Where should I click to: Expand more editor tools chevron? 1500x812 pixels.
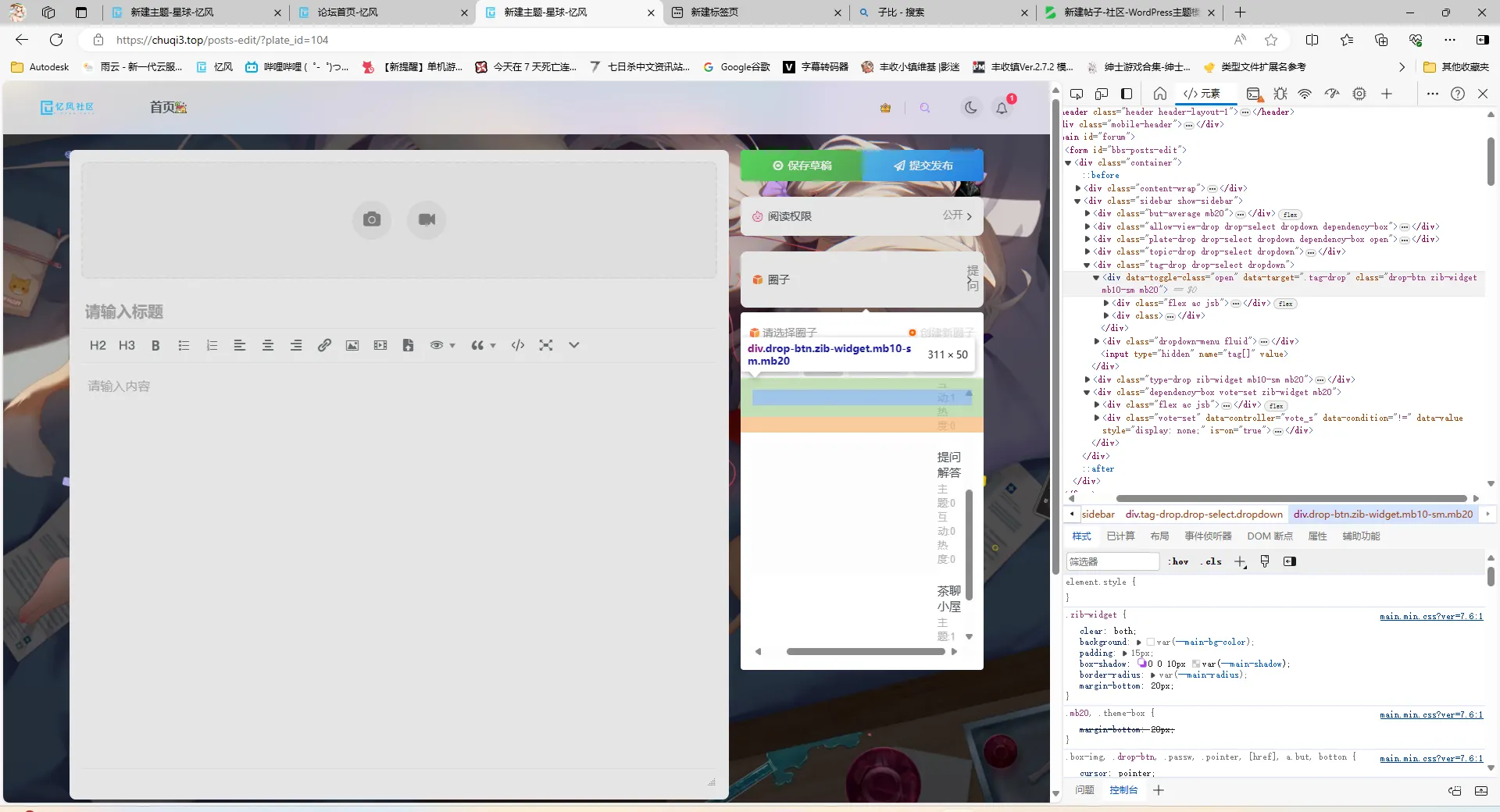tap(574, 345)
